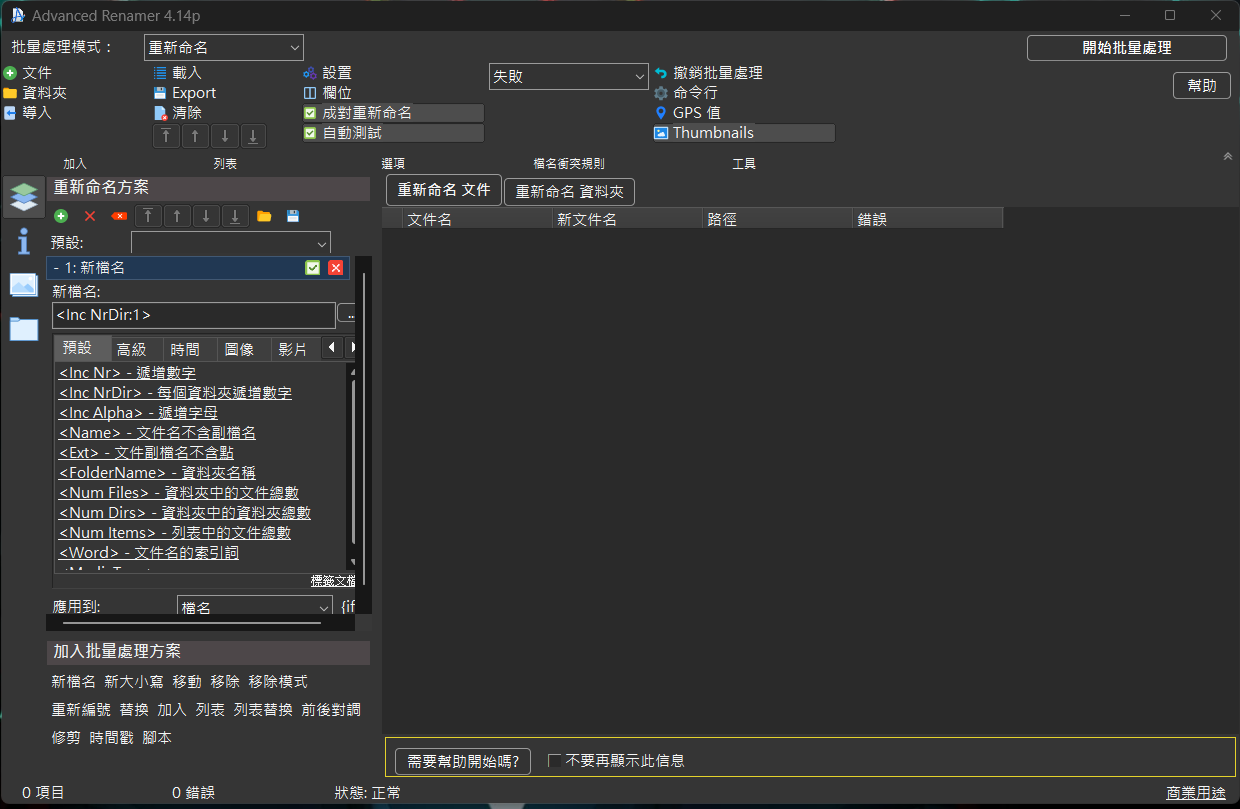Move the list item to the top using the toolbar arrow under 清除
Image resolution: width=1240 pixels, height=809 pixels.
click(x=166, y=136)
